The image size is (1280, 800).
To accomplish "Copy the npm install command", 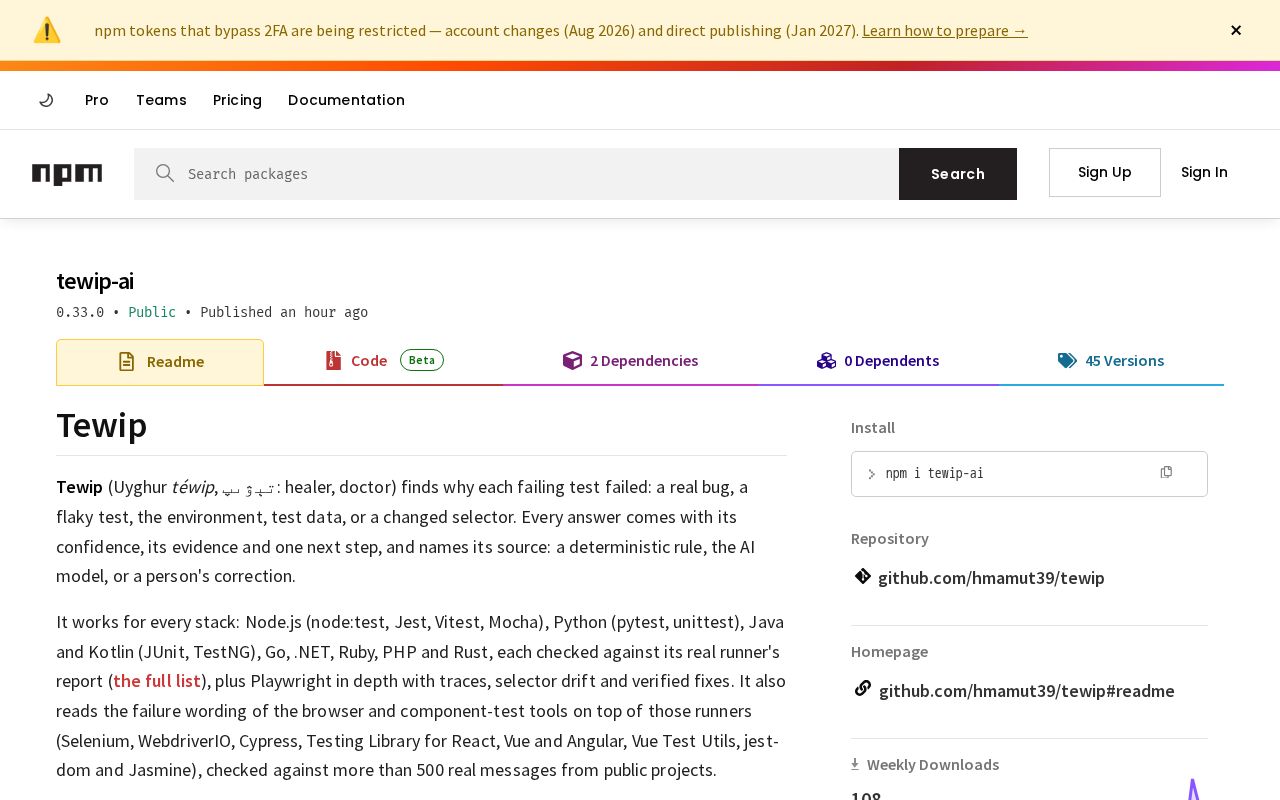I will (x=1166, y=472).
